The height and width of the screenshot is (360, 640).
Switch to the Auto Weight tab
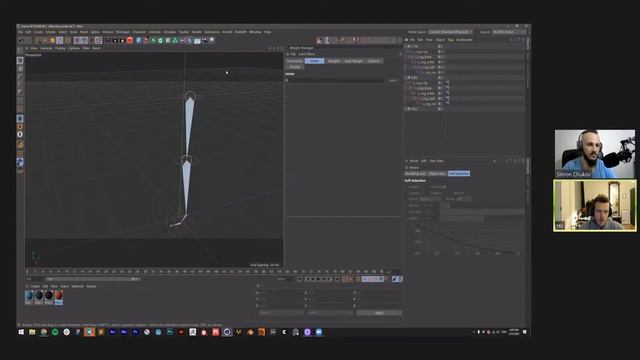click(x=353, y=61)
